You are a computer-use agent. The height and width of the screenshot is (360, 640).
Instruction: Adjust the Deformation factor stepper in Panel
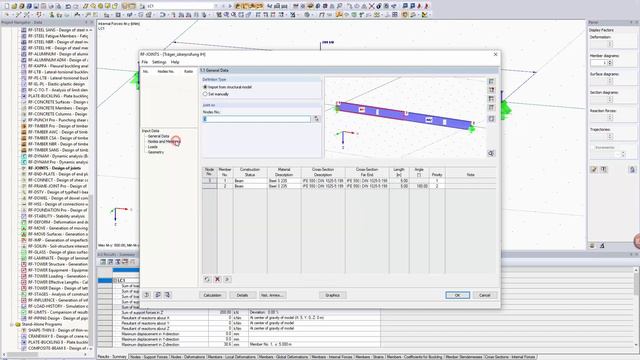pyautogui.click(x=610, y=44)
